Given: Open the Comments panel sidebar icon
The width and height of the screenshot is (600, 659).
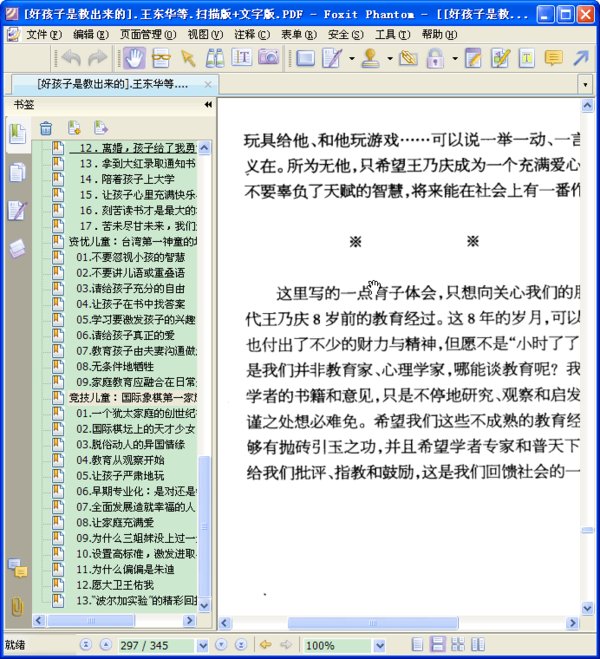Looking at the screenshot, I should 18,568.
